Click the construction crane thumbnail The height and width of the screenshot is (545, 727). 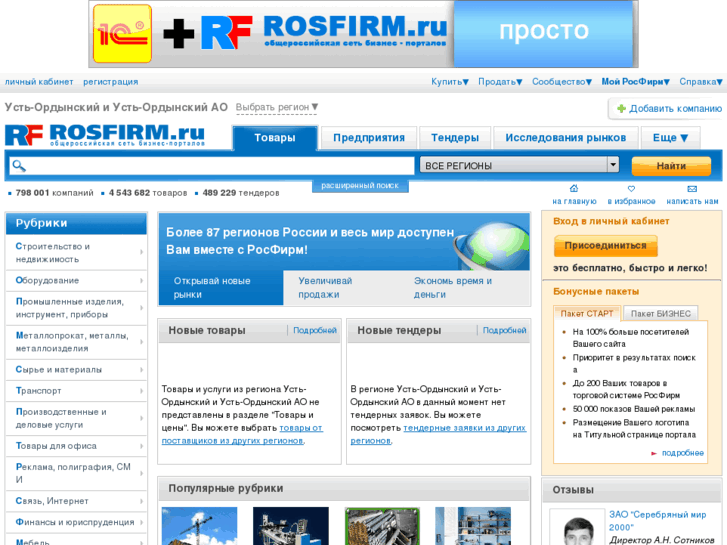click(x=199, y=526)
